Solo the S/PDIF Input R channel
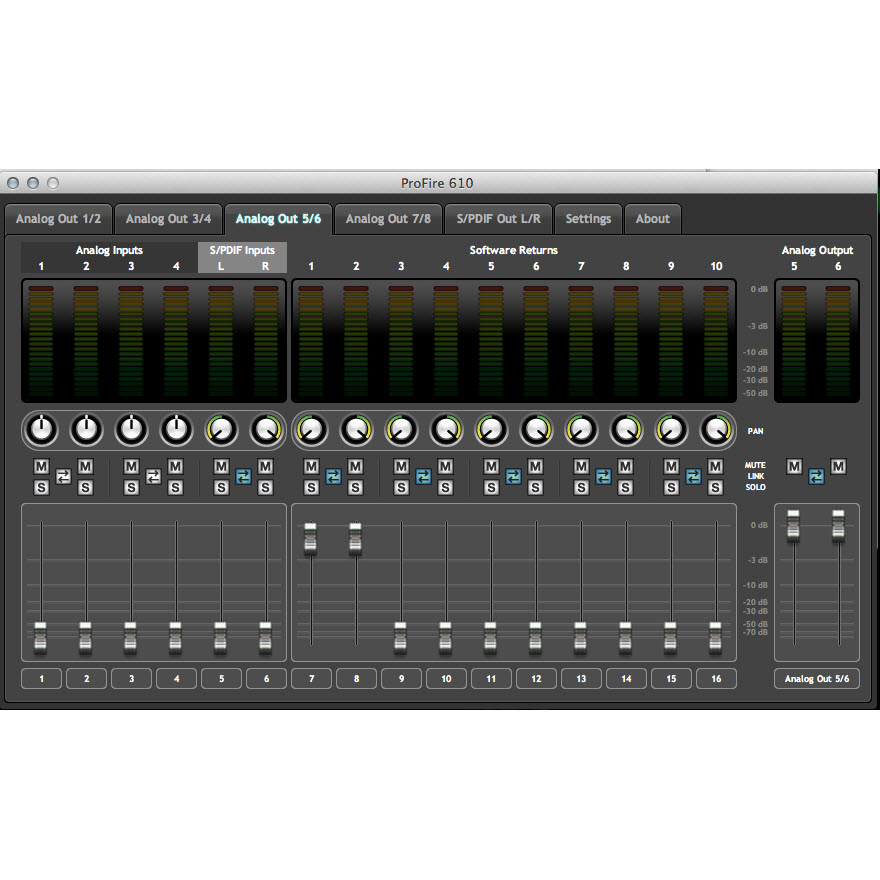 tap(265, 488)
